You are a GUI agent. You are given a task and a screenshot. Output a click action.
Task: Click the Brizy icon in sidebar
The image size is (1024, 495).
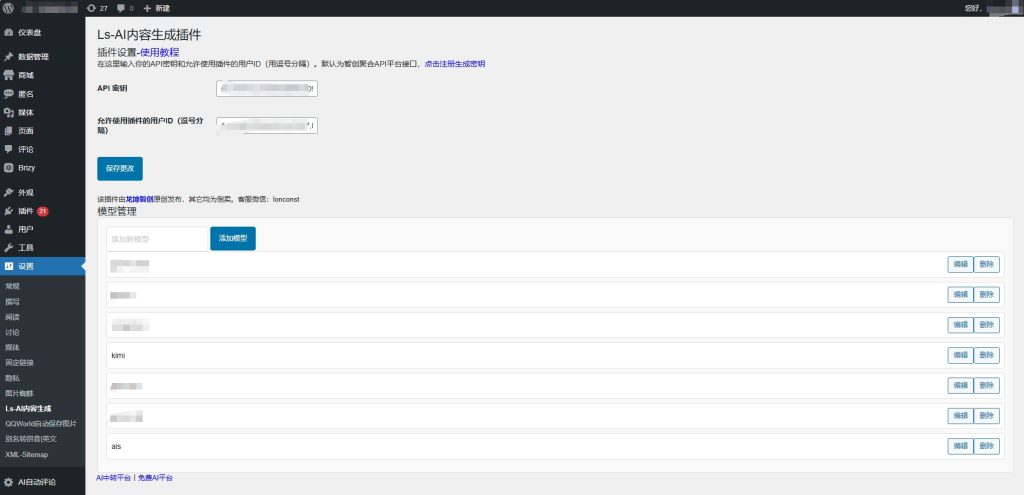[8, 168]
